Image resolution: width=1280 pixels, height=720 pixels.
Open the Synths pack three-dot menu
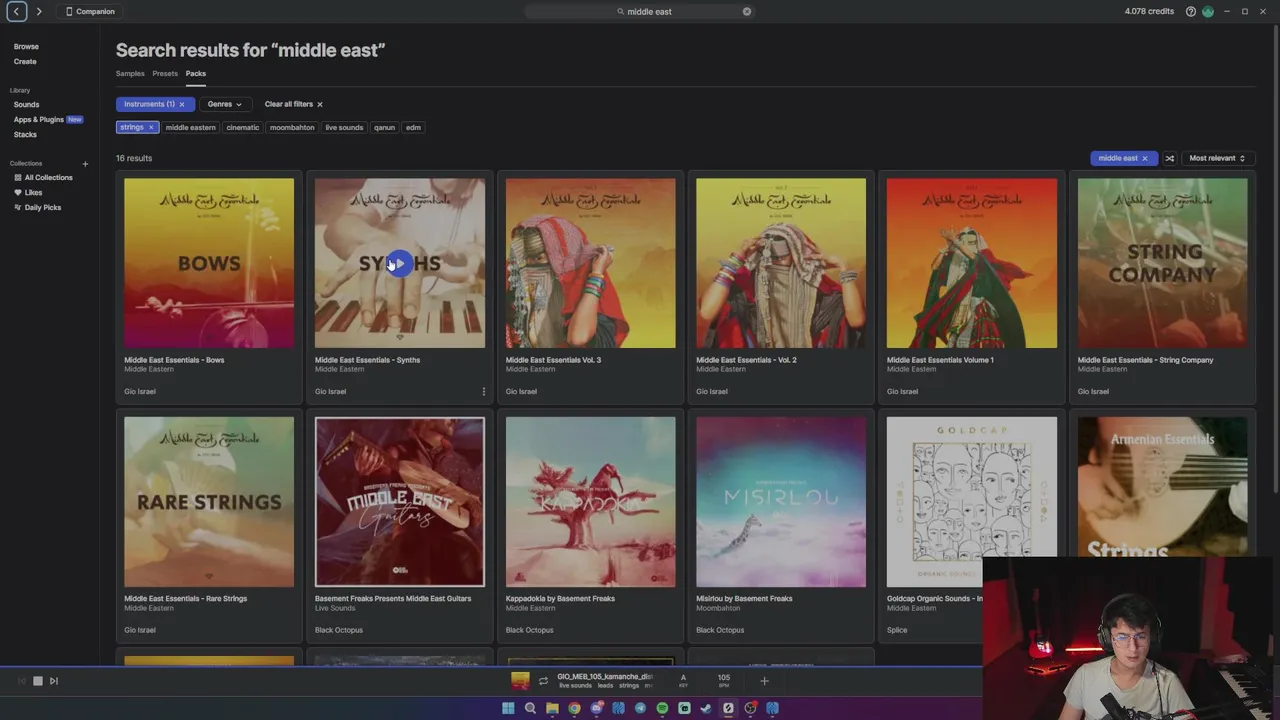pyautogui.click(x=484, y=391)
